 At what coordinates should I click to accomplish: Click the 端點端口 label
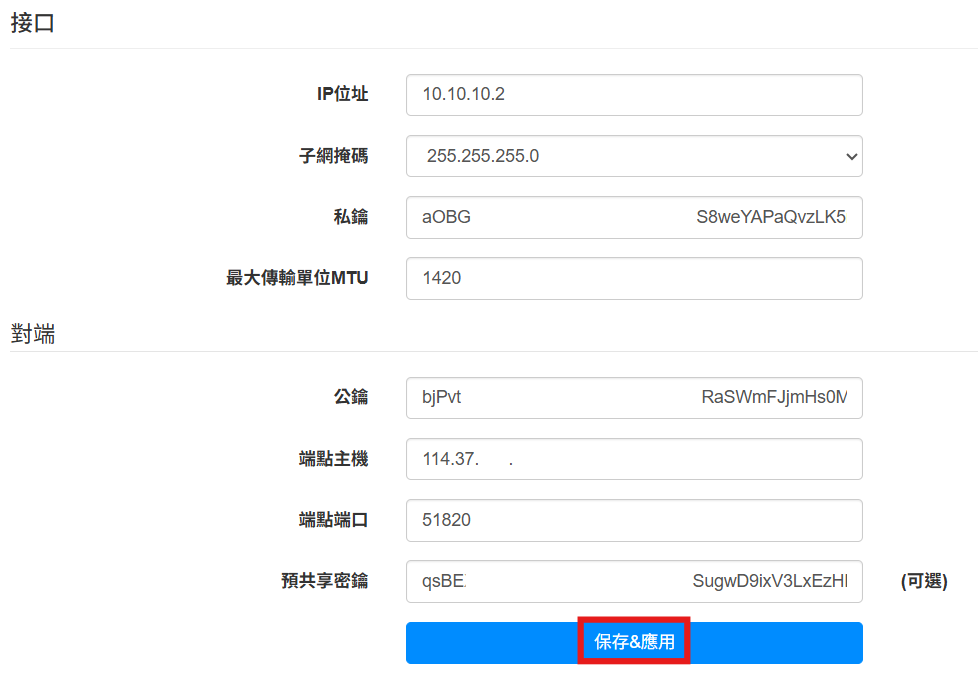334,520
